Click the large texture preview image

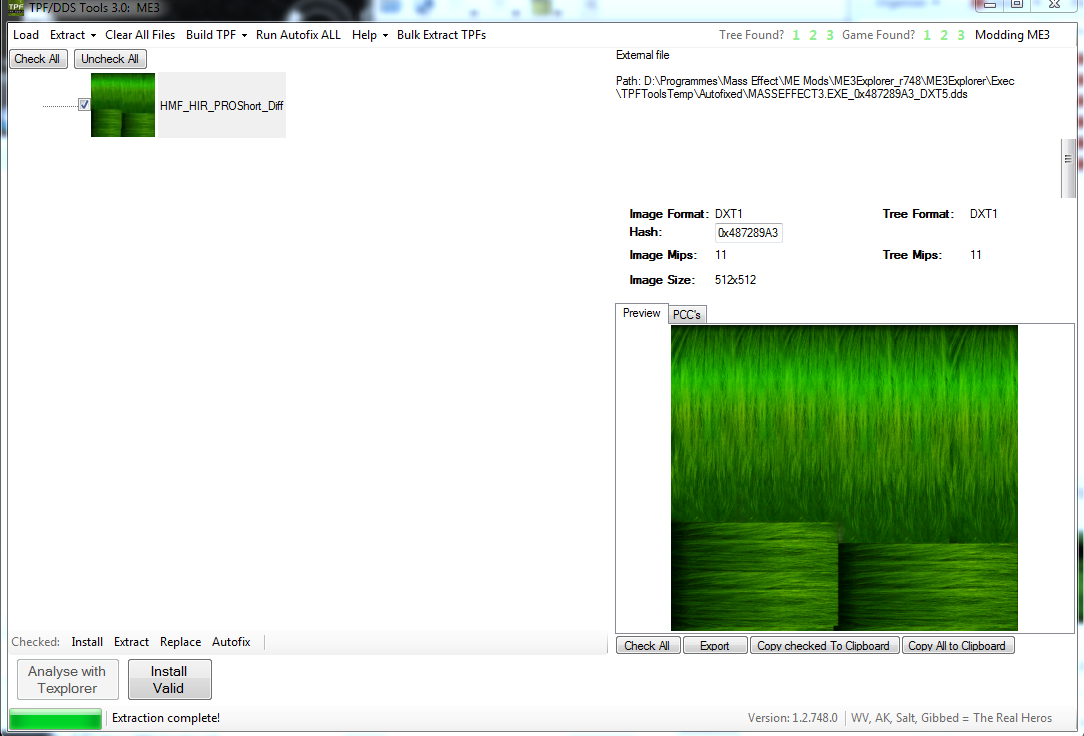(844, 478)
